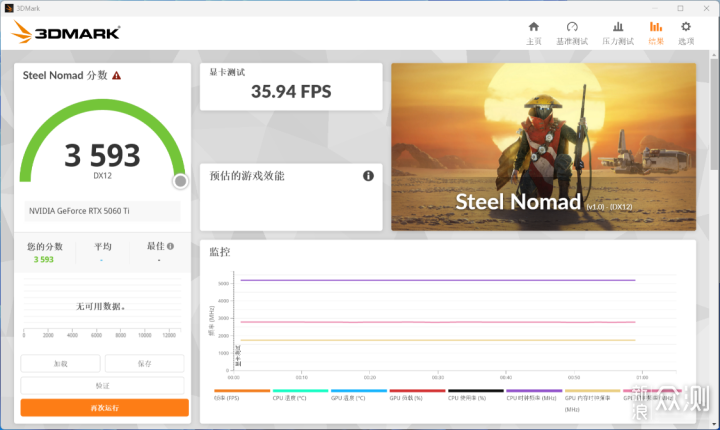
Task: Open the 选项 options tab
Action: (686, 34)
